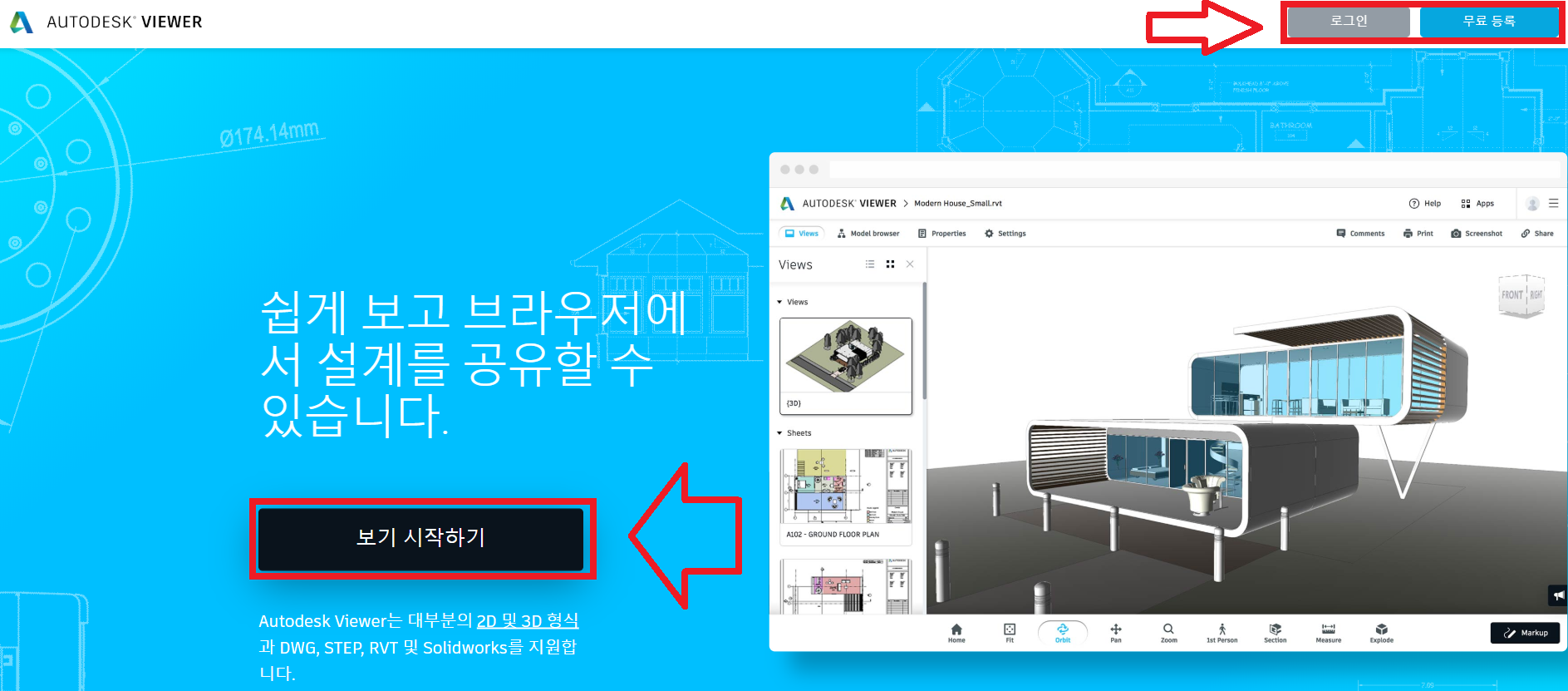Switch Views panel to grid layout
Image resolution: width=1568 pixels, height=691 pixels.
click(x=890, y=264)
